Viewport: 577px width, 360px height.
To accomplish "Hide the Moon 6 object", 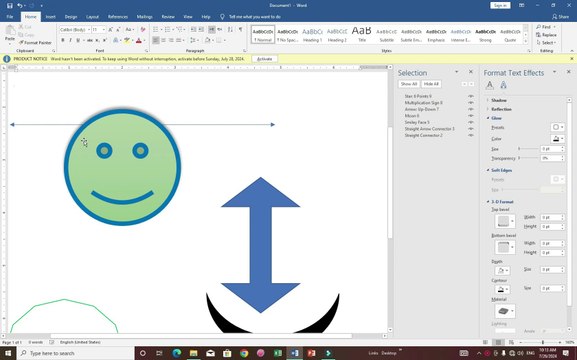I will pos(471,116).
